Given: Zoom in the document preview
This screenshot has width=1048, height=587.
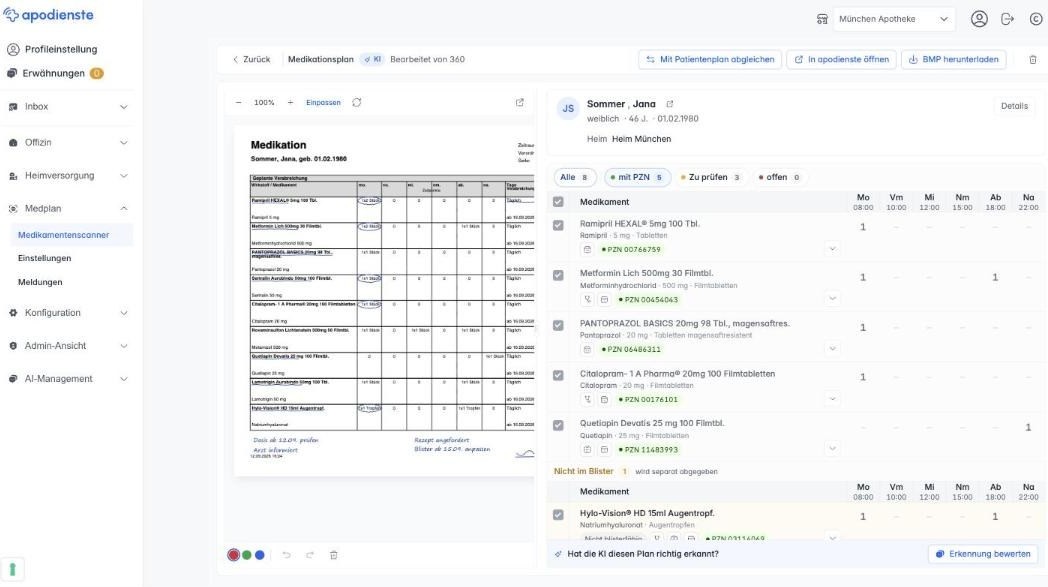Looking at the screenshot, I should pyautogui.click(x=290, y=102).
